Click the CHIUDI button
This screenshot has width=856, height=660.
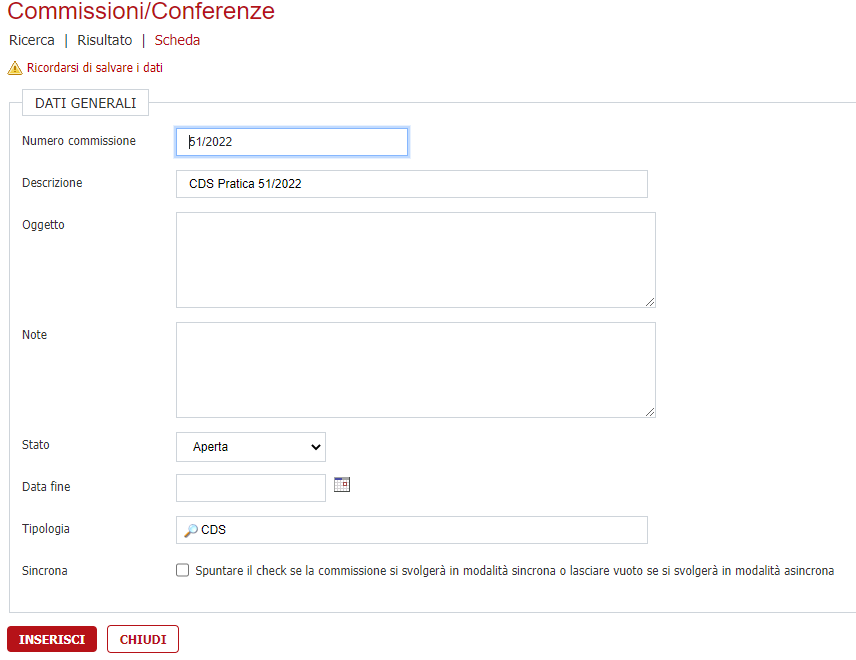click(x=143, y=639)
